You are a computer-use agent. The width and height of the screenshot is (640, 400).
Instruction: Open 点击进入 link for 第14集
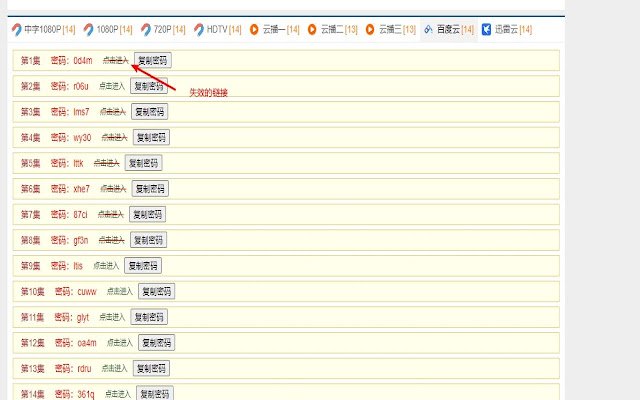(x=118, y=394)
